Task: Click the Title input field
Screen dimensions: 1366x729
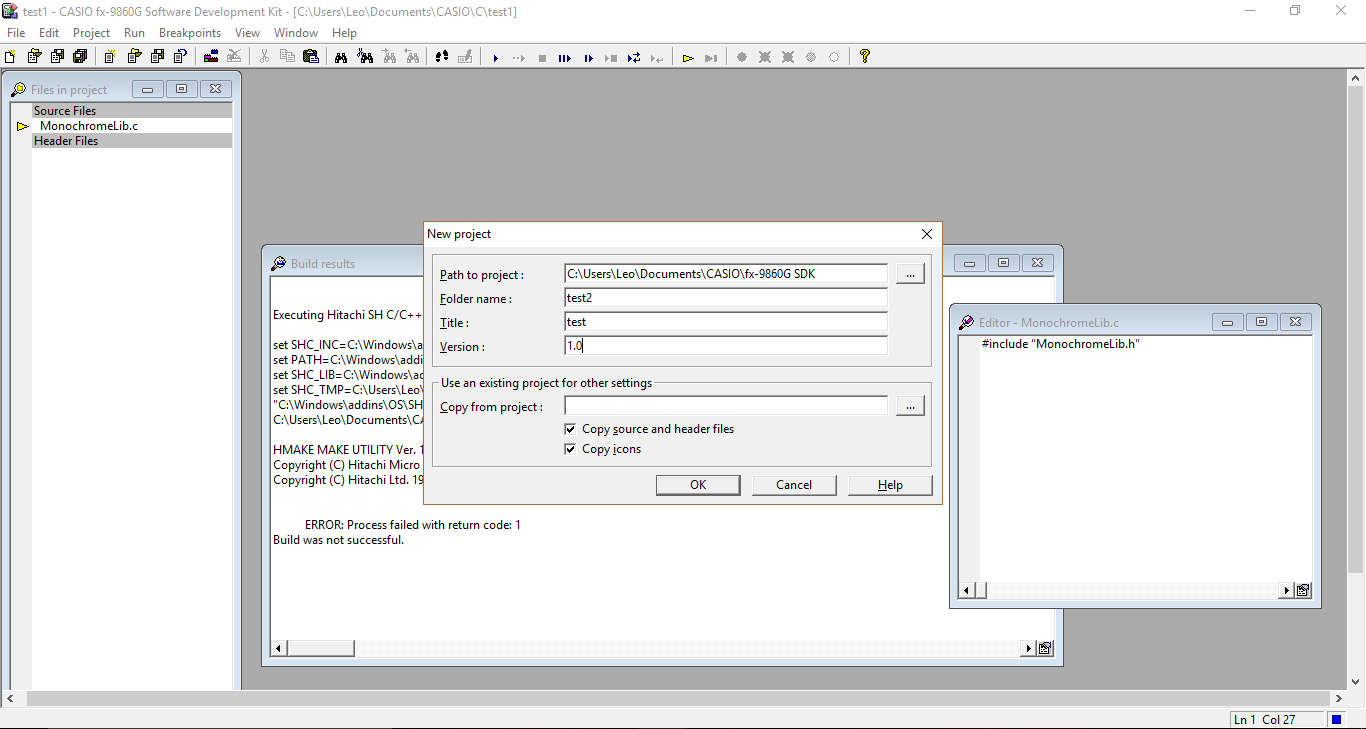Action: [725, 322]
